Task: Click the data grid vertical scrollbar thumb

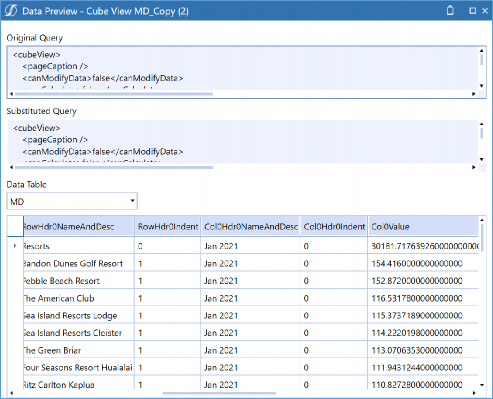Action: pos(482,237)
